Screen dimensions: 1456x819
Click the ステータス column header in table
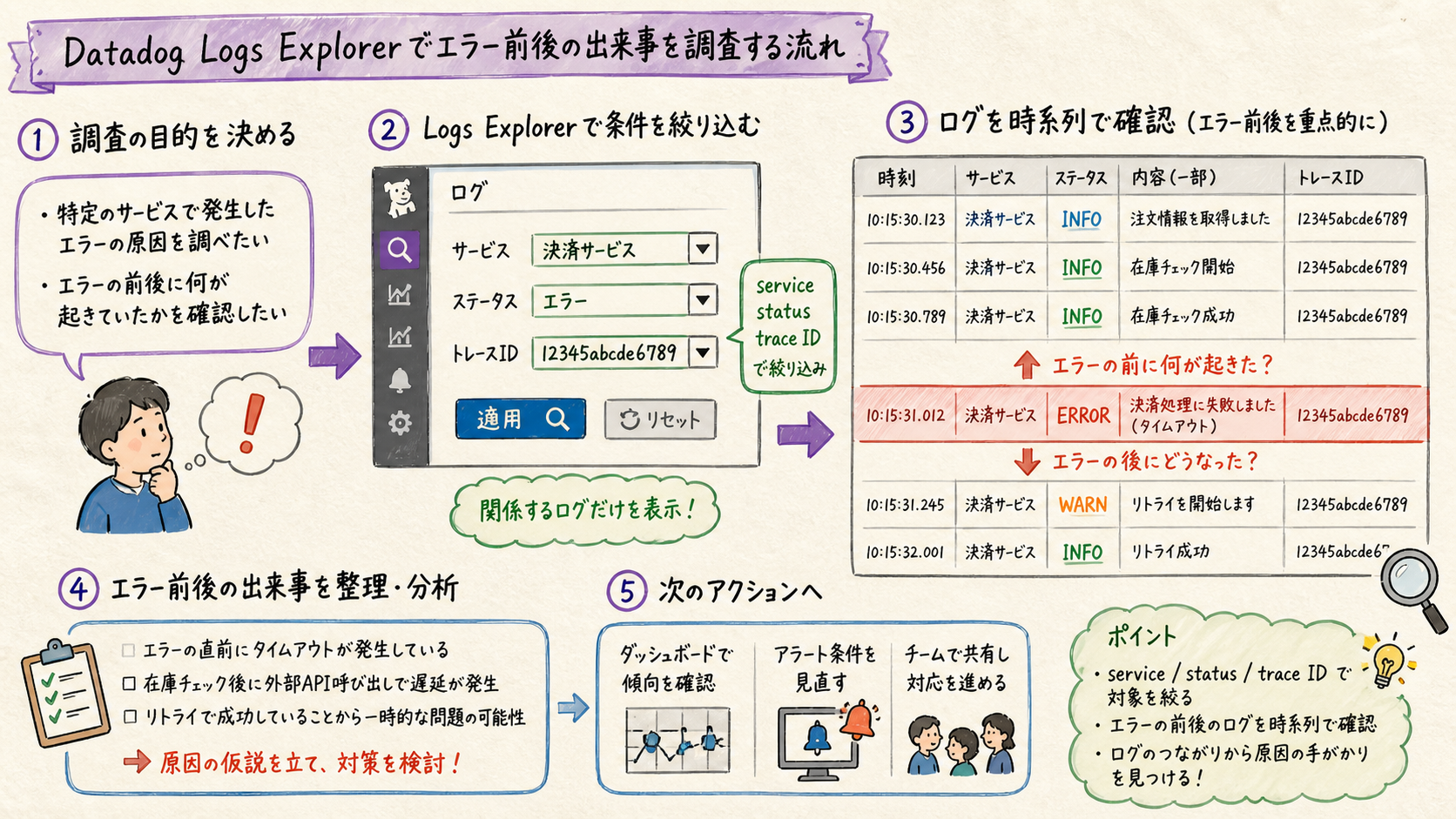1081,178
